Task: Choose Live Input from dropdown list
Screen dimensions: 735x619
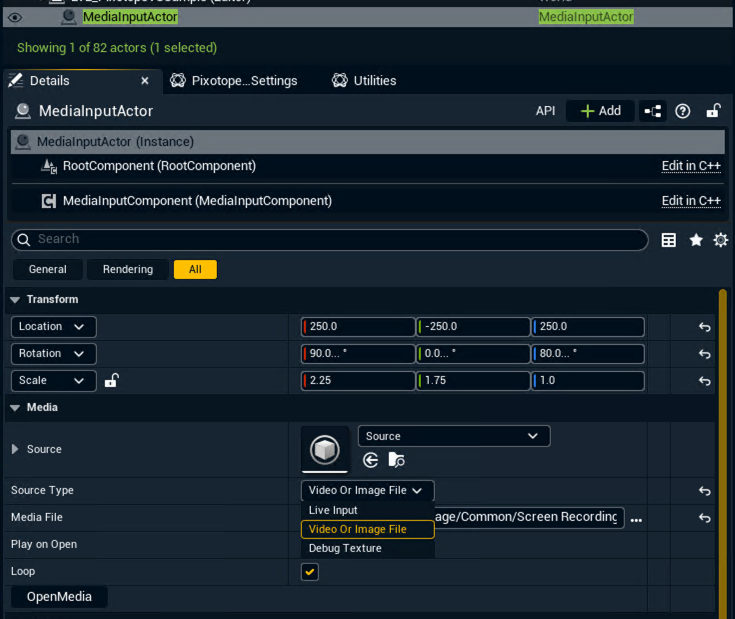Action: (x=368, y=510)
